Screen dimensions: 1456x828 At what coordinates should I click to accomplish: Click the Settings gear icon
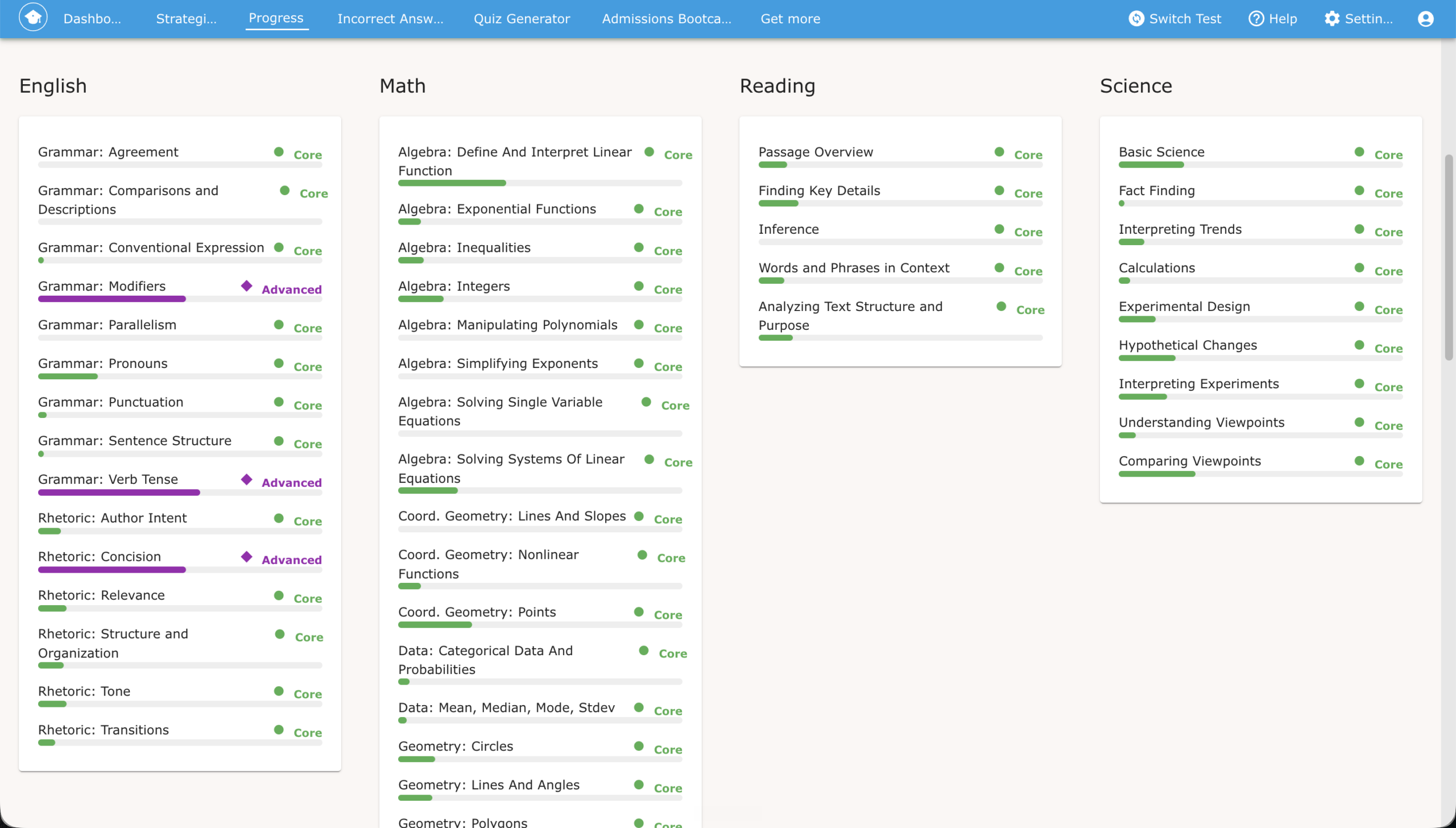(x=1332, y=19)
